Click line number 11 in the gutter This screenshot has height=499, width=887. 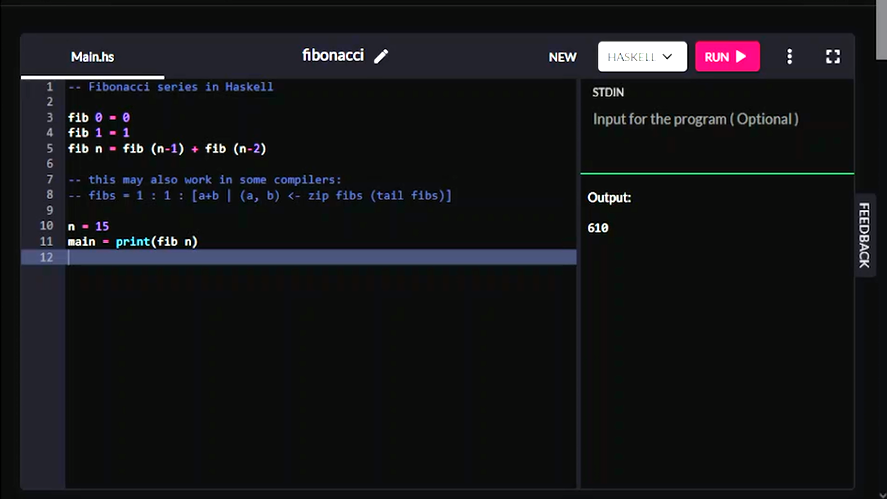pos(46,242)
